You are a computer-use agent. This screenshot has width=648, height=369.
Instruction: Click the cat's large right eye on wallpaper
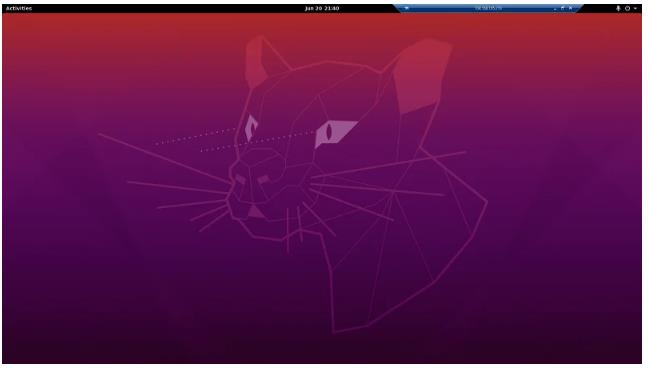333,133
